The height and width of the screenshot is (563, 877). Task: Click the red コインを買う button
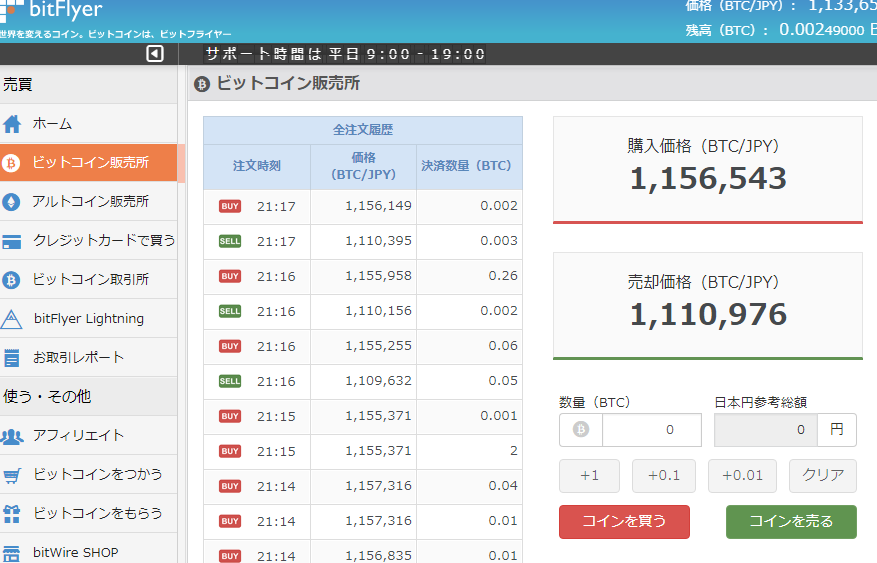coord(624,522)
